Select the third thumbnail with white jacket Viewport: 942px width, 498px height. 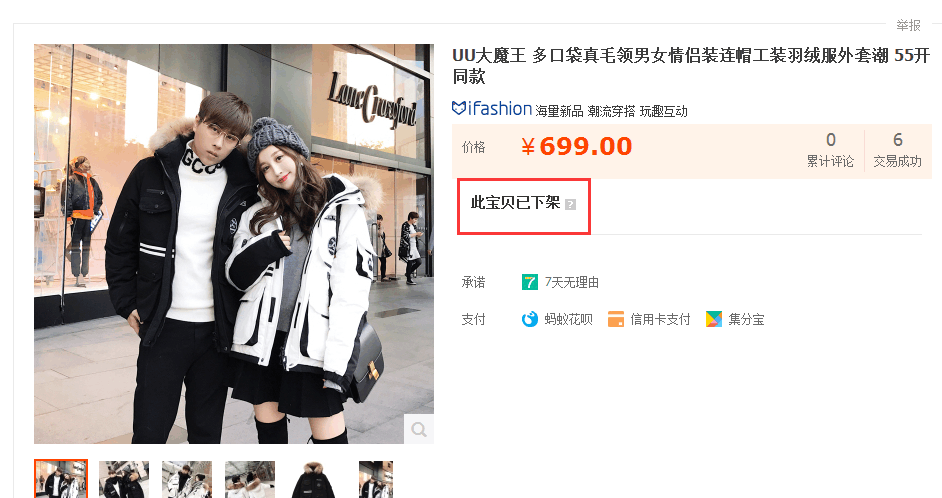187,479
